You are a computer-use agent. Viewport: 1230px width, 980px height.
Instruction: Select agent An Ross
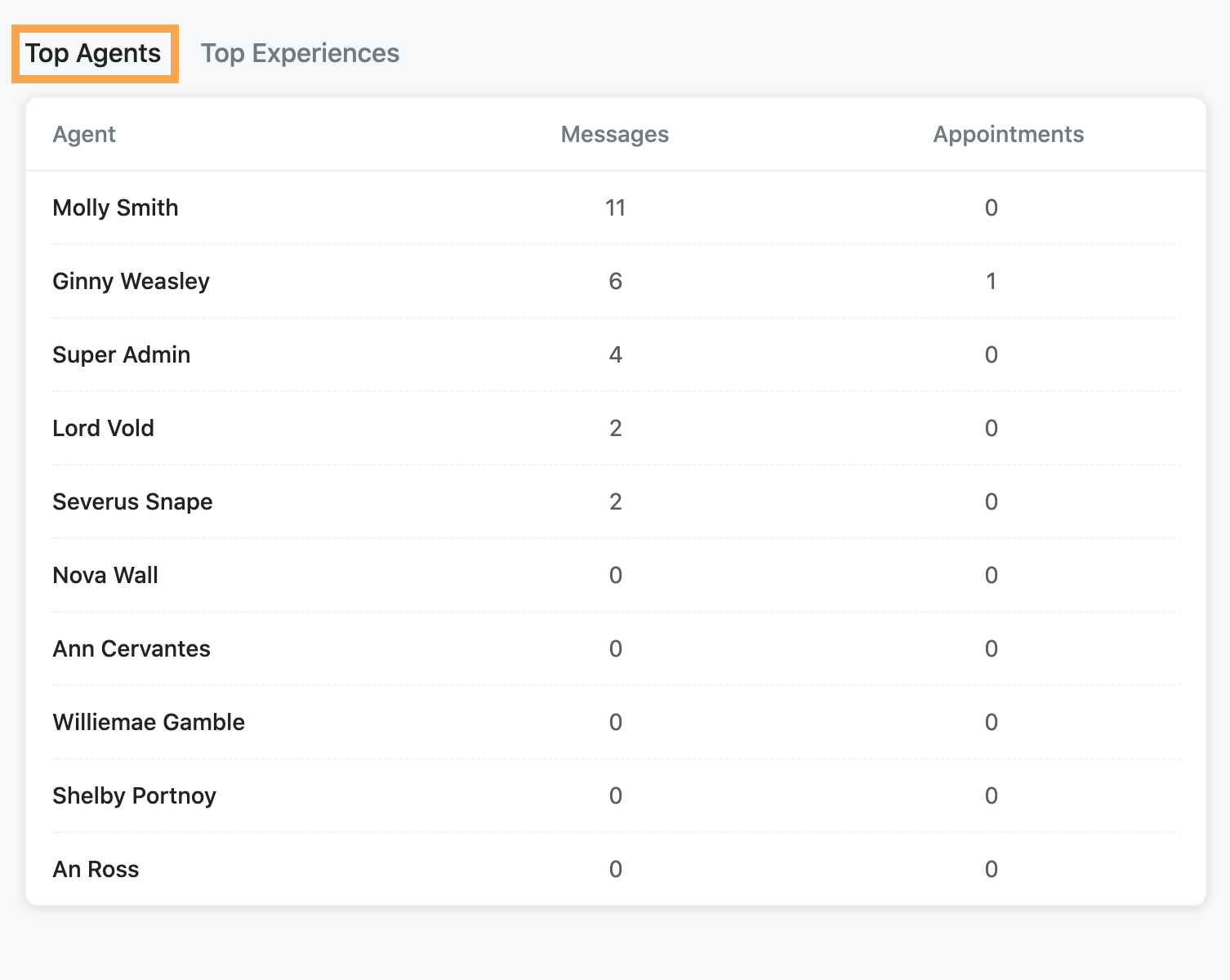point(96,869)
